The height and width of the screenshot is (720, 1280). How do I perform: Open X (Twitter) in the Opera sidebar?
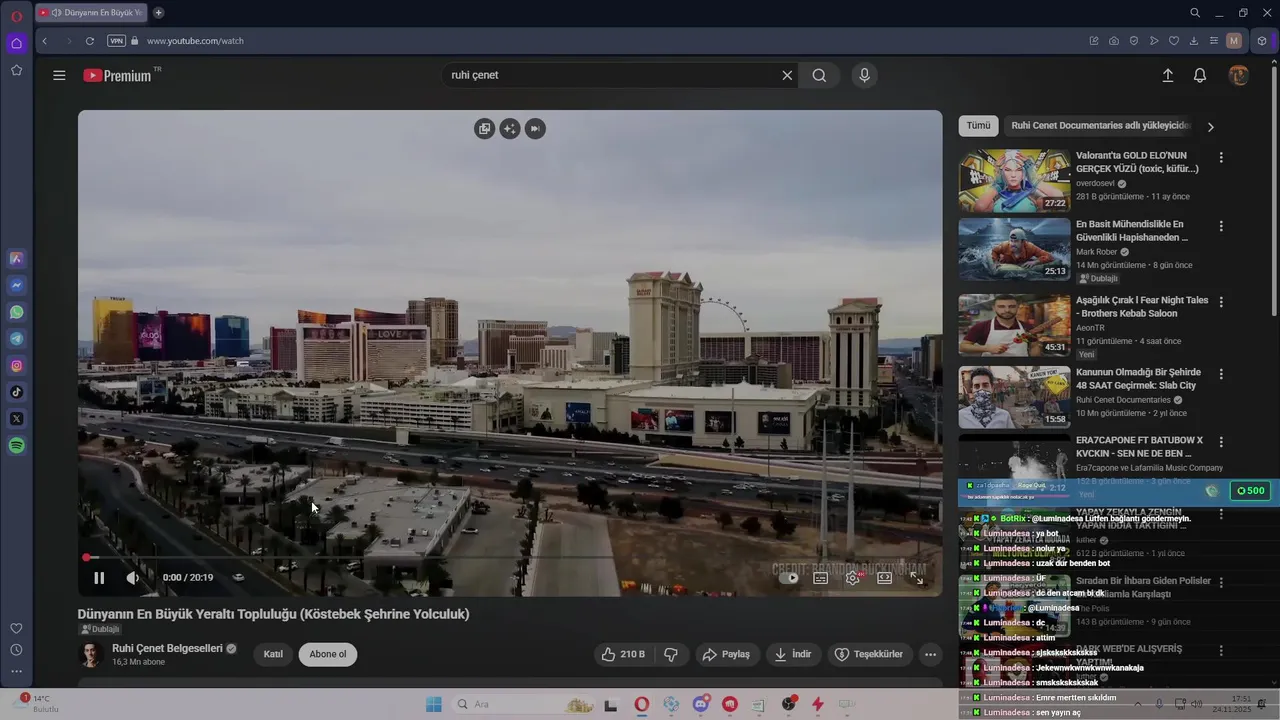click(16, 419)
